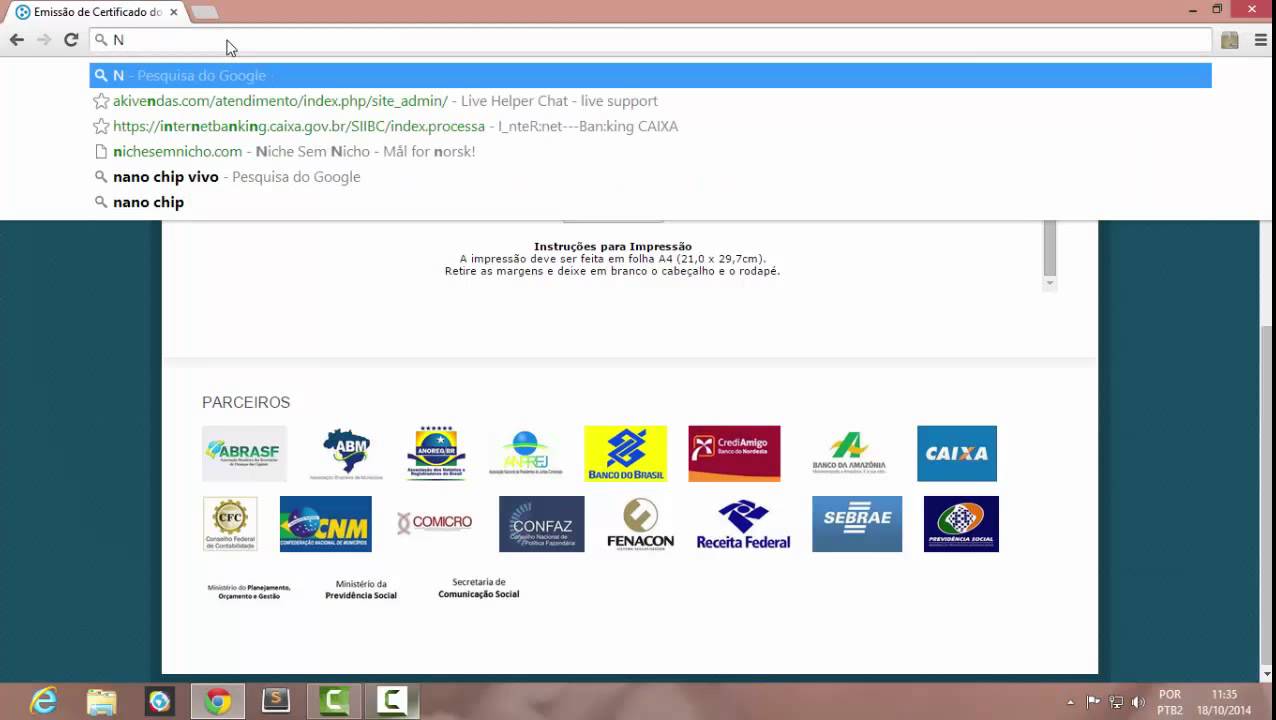Click the Banco do Brasil logo
Viewport: 1276px width, 720px height.
pyautogui.click(x=625, y=453)
